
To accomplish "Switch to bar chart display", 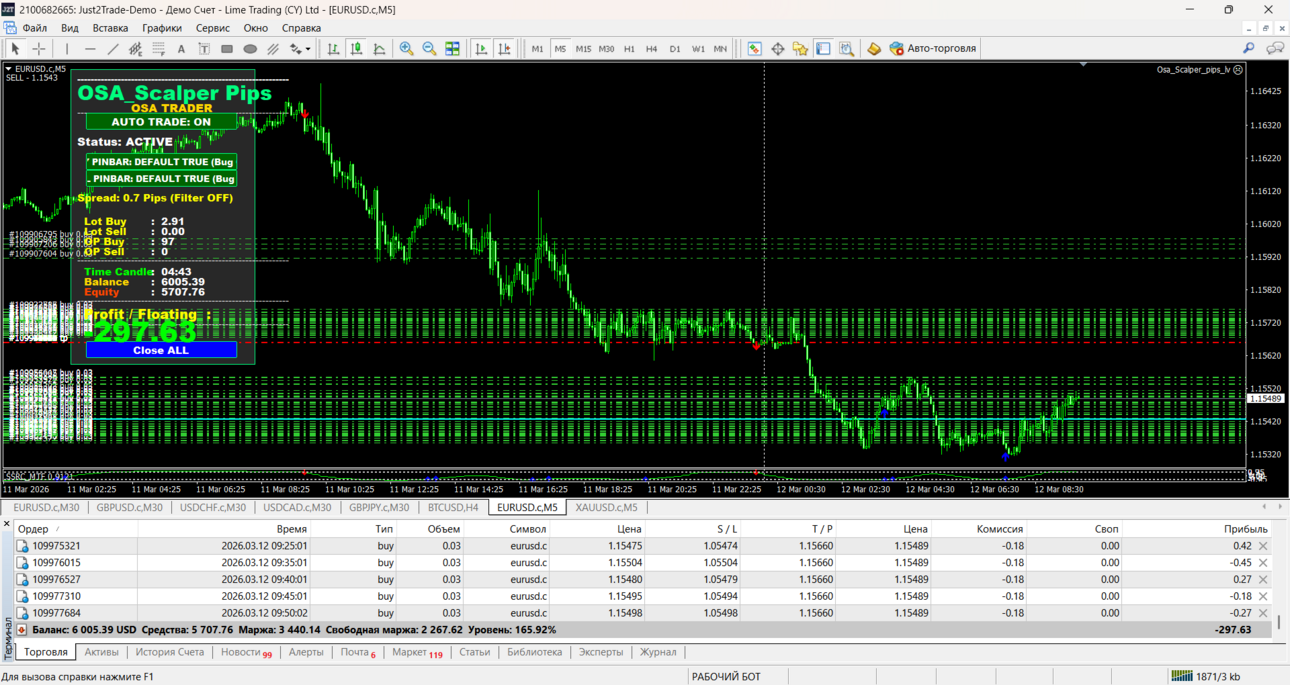I will (333, 48).
